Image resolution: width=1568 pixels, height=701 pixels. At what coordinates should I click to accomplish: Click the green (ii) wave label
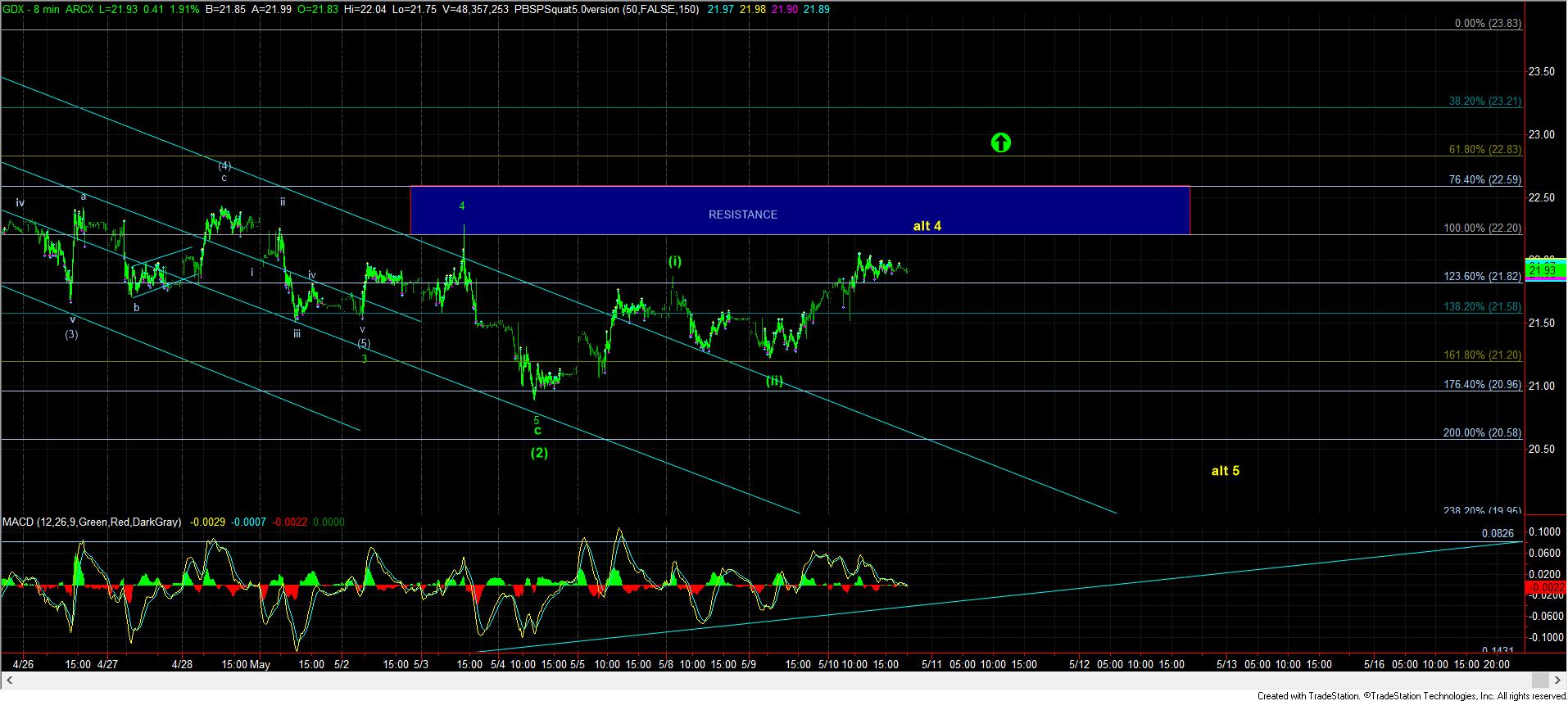(774, 381)
